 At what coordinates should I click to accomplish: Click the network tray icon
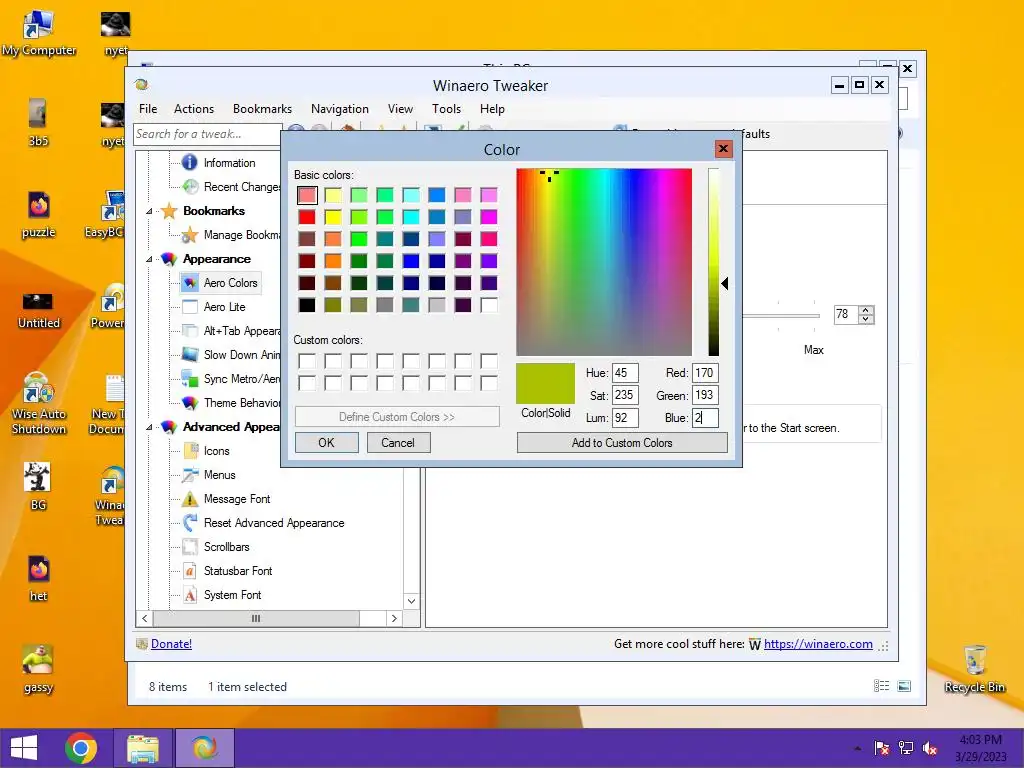(x=906, y=748)
